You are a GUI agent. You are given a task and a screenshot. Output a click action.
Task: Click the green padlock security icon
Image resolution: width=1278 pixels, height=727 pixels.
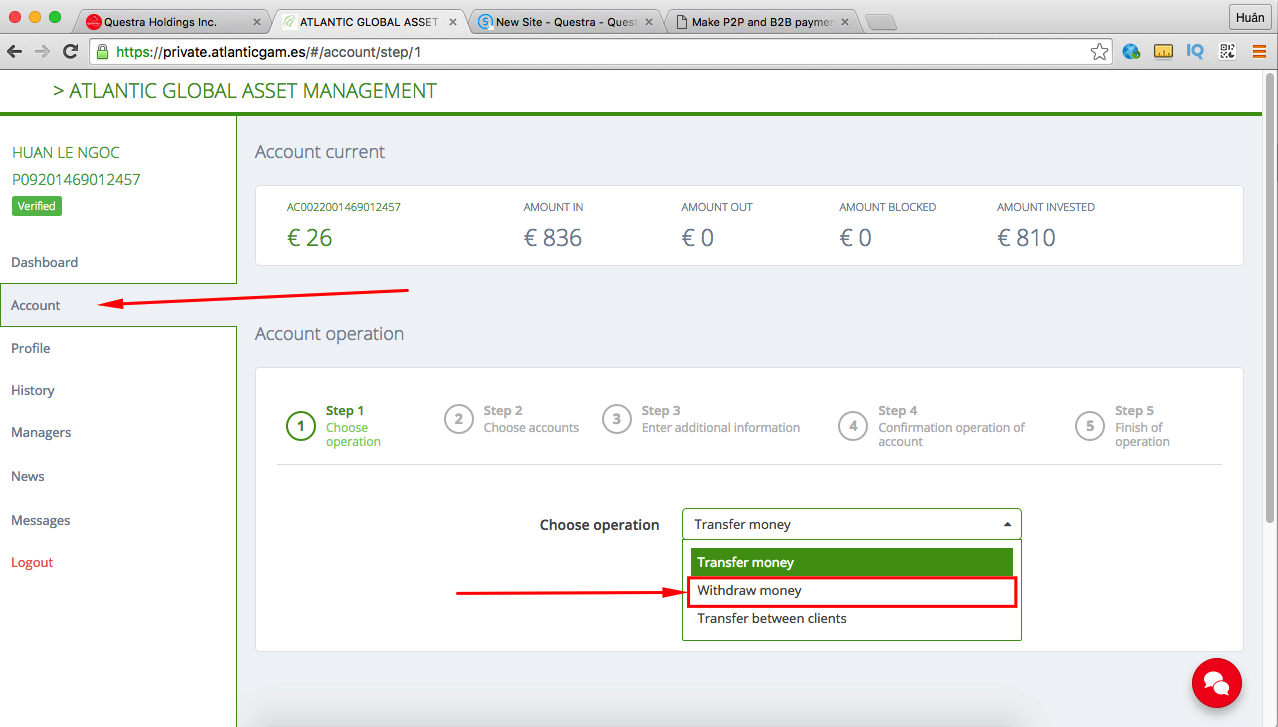click(x=102, y=52)
